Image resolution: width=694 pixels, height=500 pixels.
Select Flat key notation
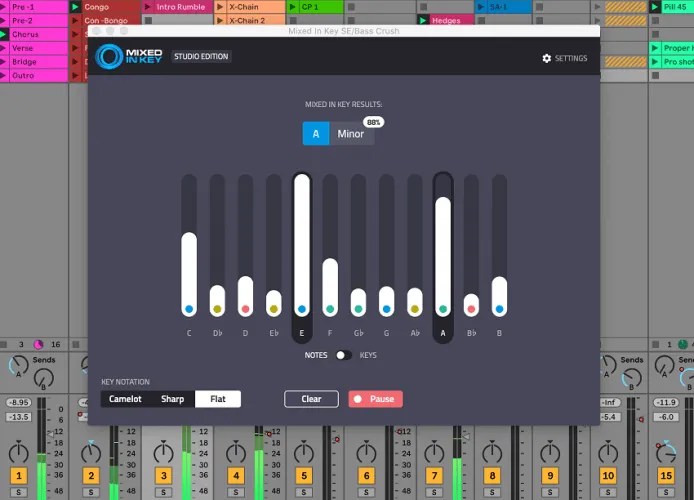click(218, 399)
